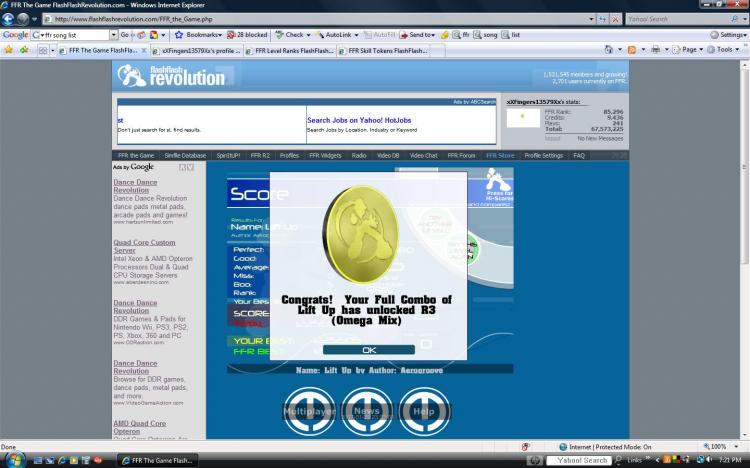Click the Help round button
Image resolution: width=750 pixels, height=468 pixels.
(x=424, y=412)
